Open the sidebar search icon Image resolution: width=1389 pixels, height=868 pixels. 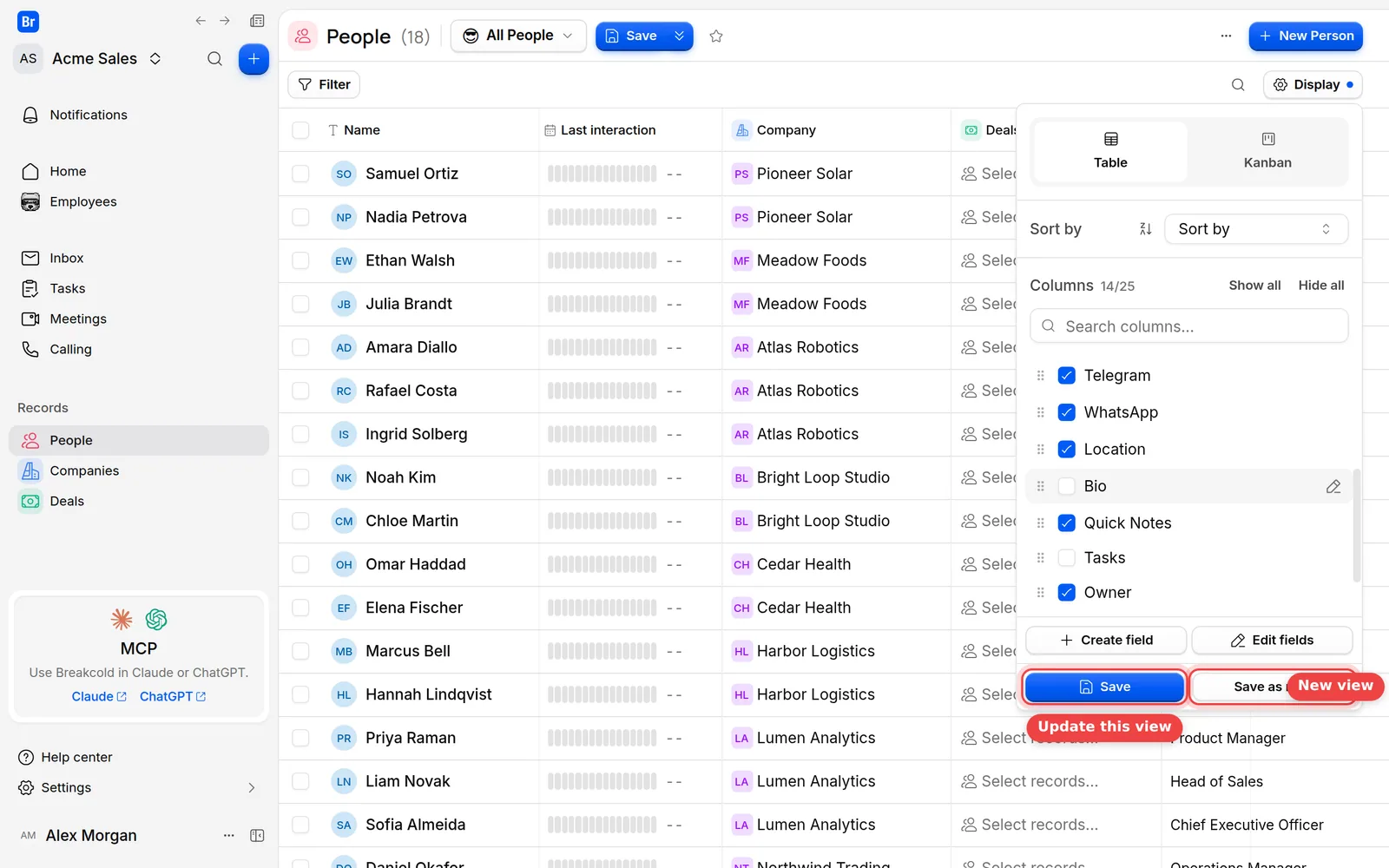pyautogui.click(x=214, y=59)
